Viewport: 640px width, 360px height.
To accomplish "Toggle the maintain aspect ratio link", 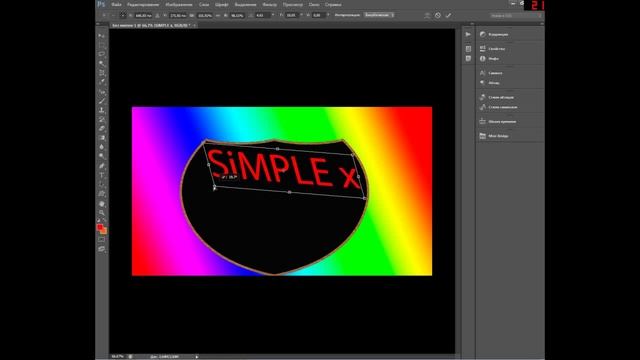I will [x=218, y=16].
